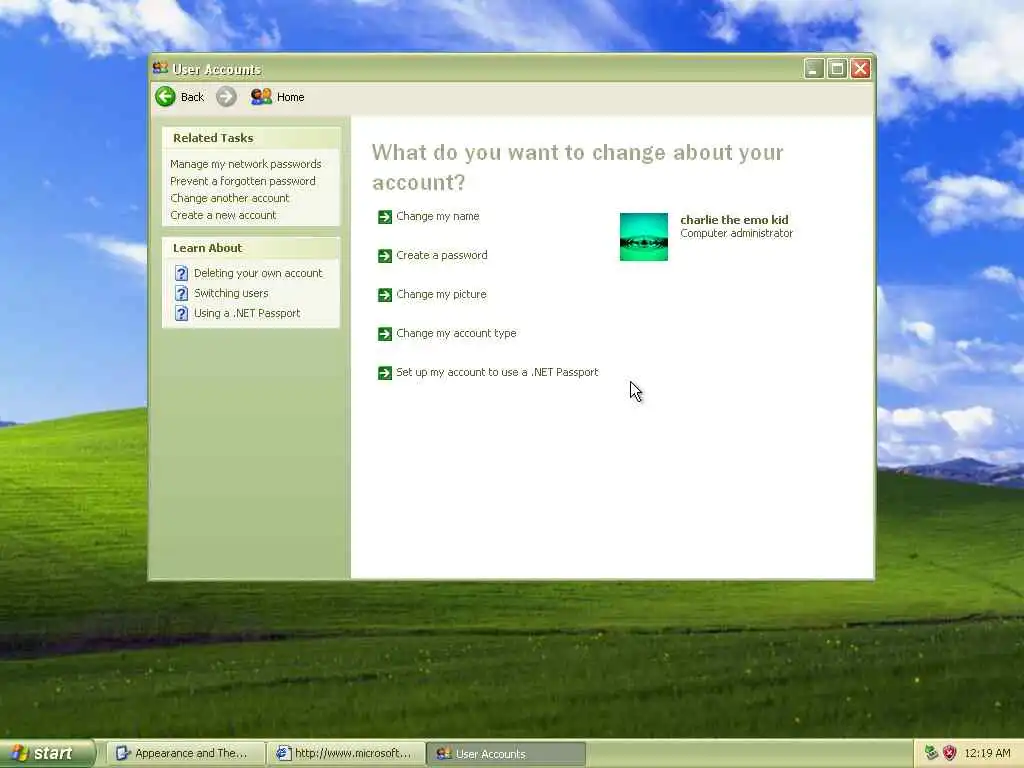
Task: Open the Switching users help topic
Action: [231, 293]
